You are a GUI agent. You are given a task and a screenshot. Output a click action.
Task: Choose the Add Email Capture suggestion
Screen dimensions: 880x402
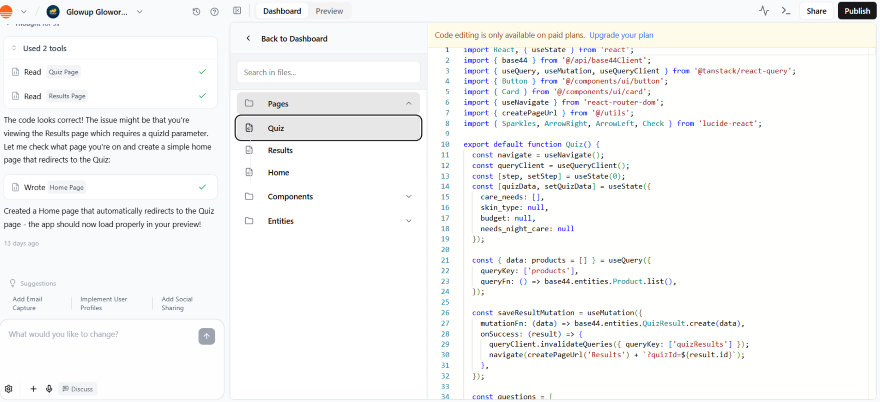[28, 304]
